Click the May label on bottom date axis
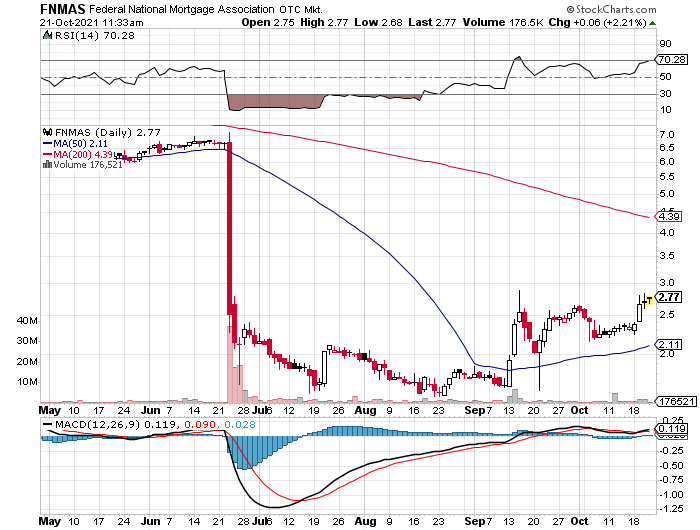The height and width of the screenshot is (530, 700). point(50,521)
